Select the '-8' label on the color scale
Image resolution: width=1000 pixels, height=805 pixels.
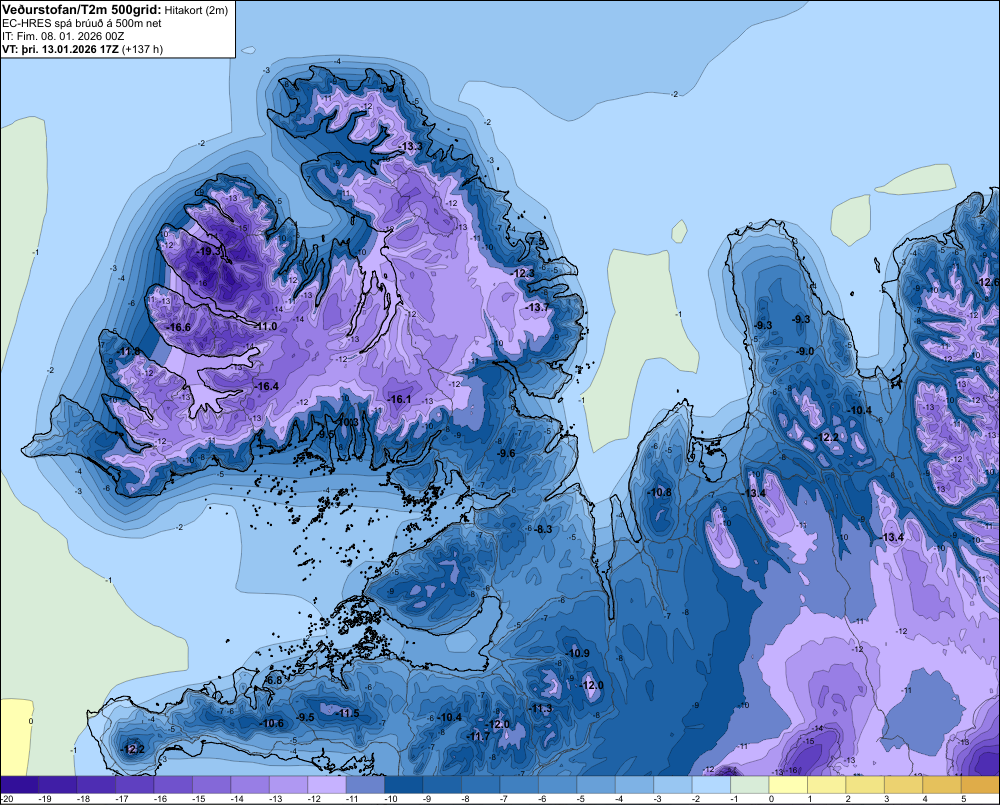(x=467, y=799)
